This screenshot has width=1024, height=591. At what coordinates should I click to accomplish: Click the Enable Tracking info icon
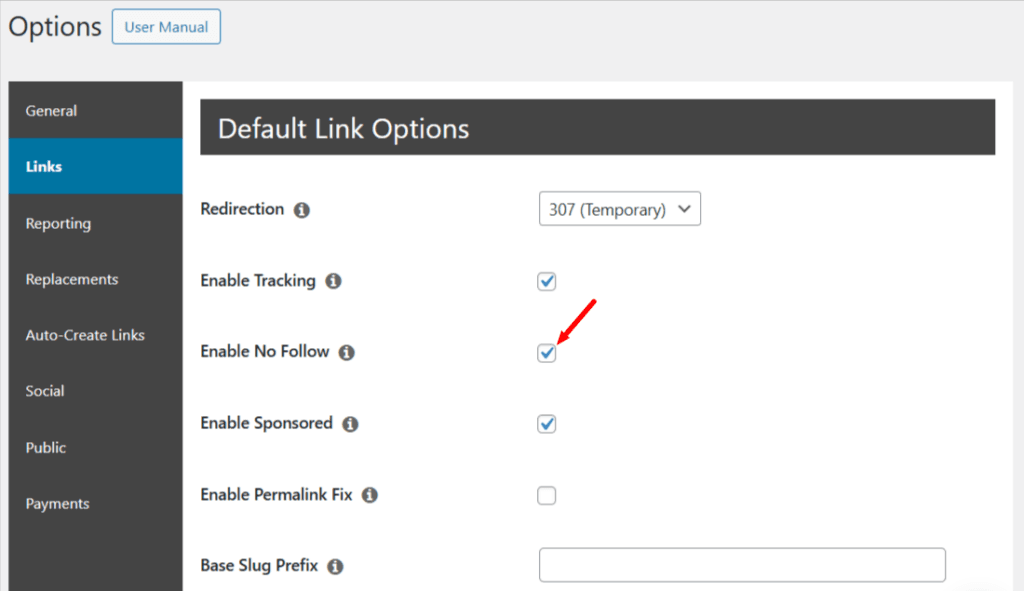[333, 281]
